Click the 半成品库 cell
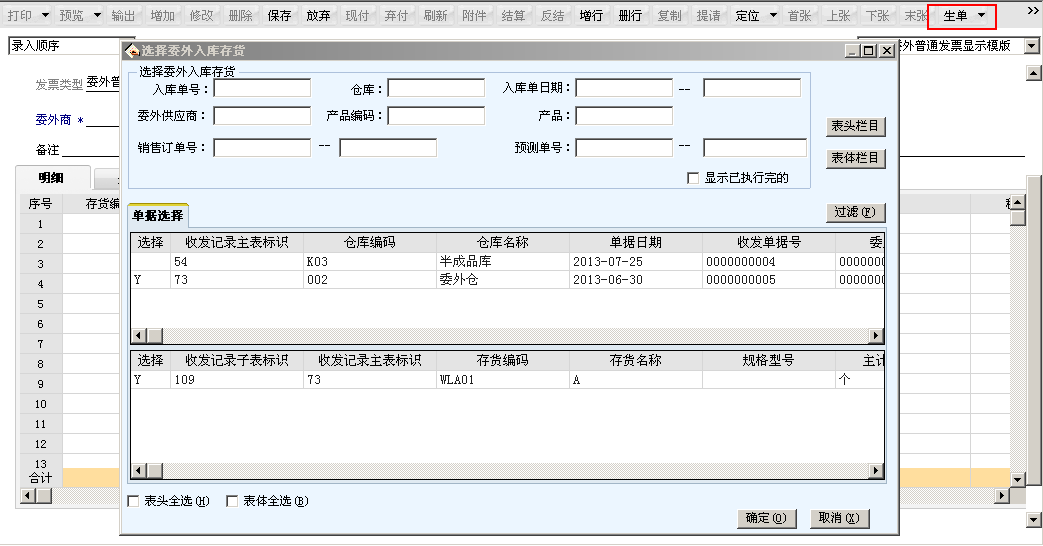The image size is (1043, 546). tap(502, 262)
